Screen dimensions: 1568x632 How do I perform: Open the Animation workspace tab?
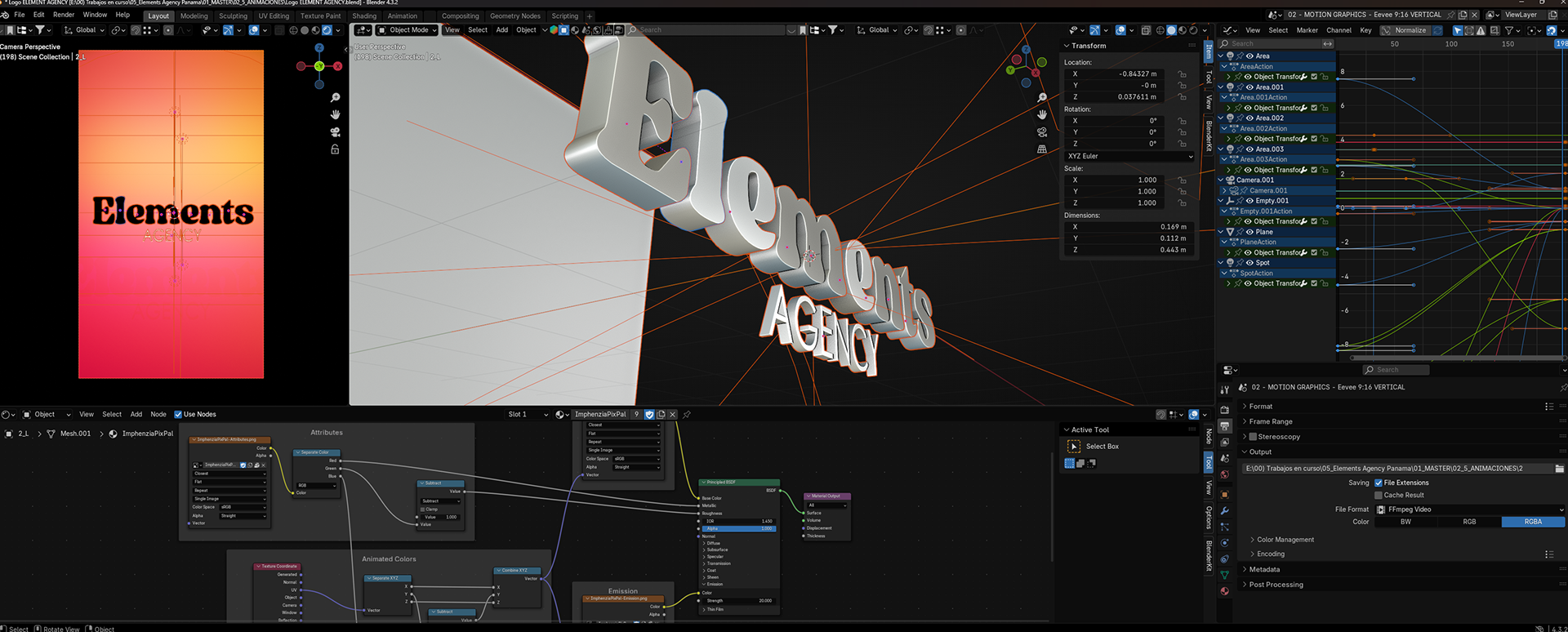[x=402, y=16]
